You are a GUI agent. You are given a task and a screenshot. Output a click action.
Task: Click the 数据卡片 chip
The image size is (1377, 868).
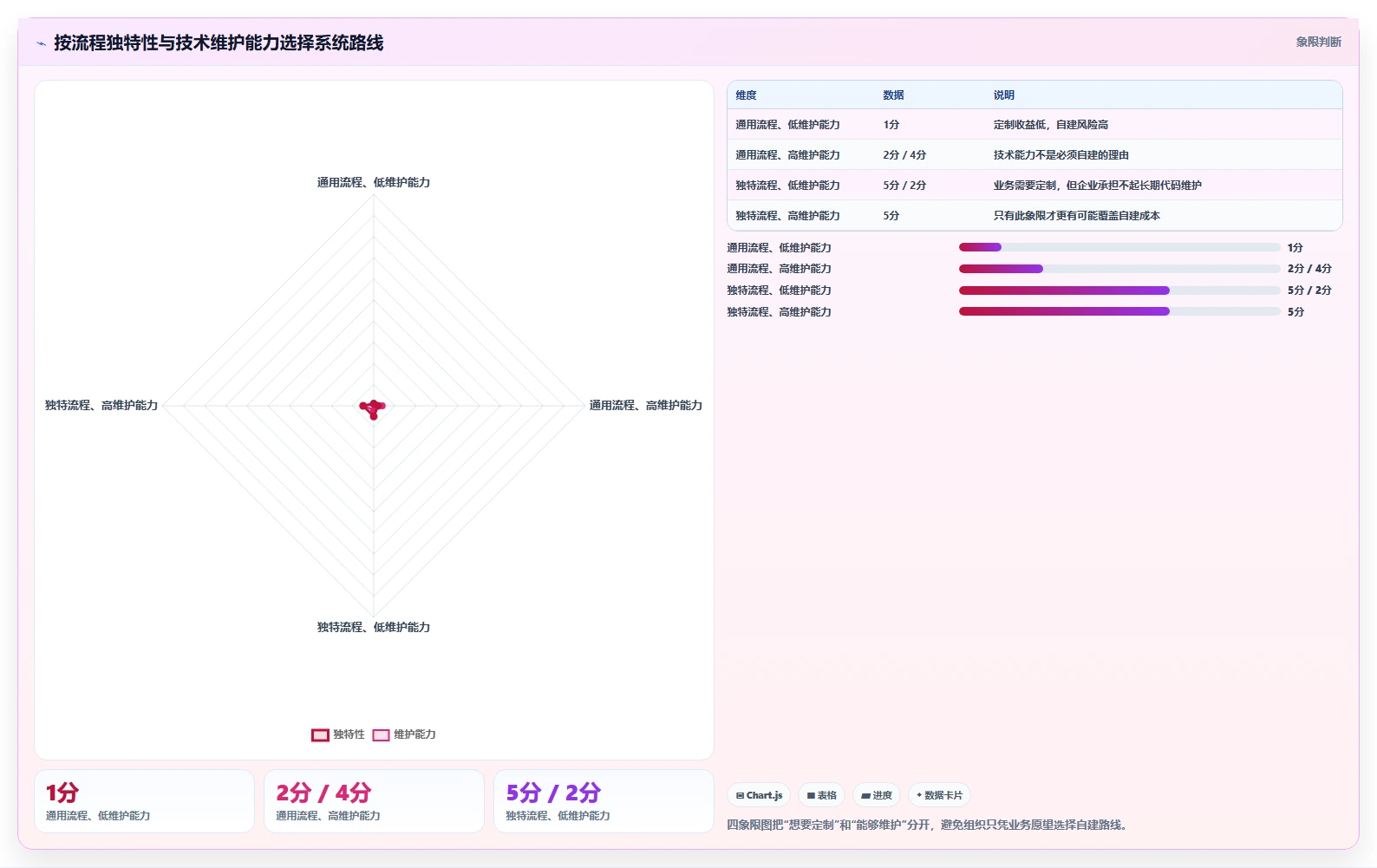click(x=939, y=795)
